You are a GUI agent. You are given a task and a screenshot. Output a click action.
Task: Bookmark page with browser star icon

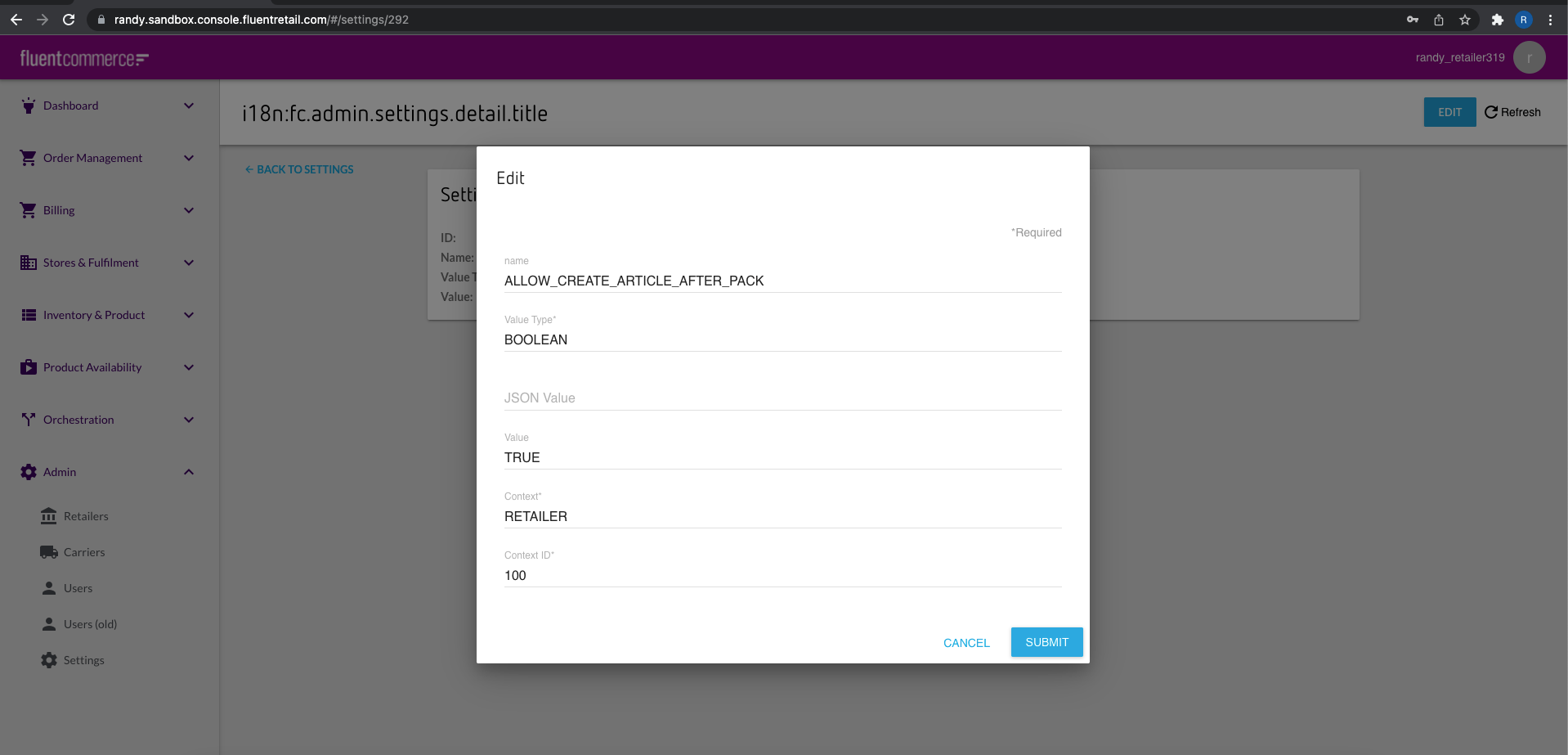(1465, 20)
